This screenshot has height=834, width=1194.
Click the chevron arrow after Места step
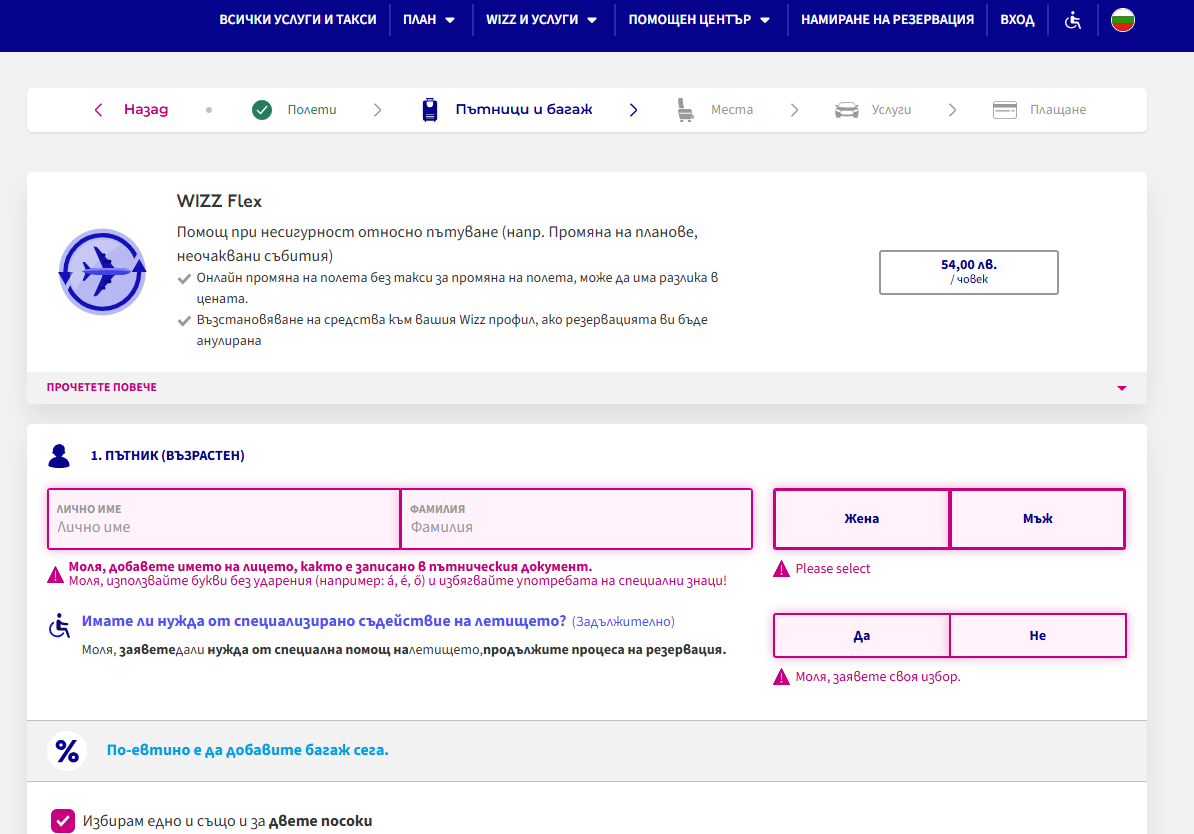pyautogui.click(x=794, y=110)
